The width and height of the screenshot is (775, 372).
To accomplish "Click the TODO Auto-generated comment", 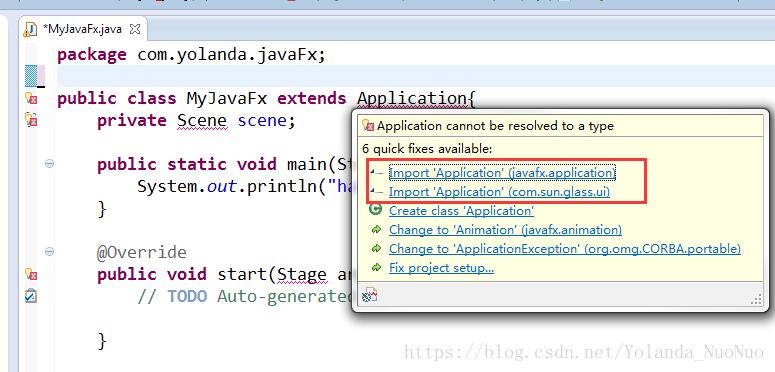I will pyautogui.click(x=245, y=296).
